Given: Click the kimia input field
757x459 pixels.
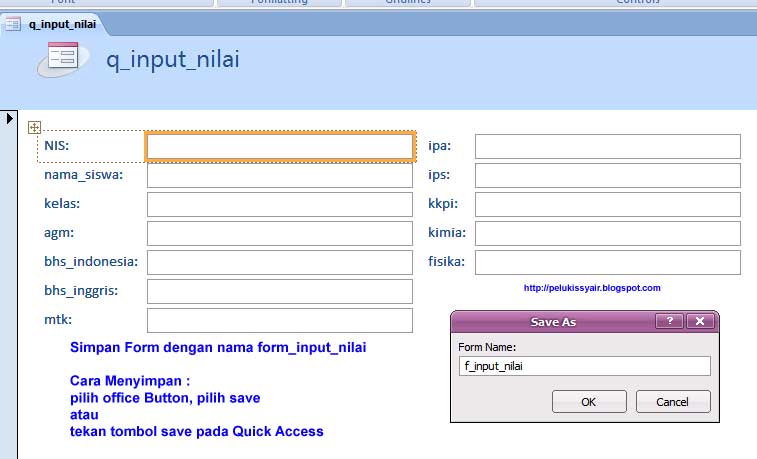Looking at the screenshot, I should 608,233.
